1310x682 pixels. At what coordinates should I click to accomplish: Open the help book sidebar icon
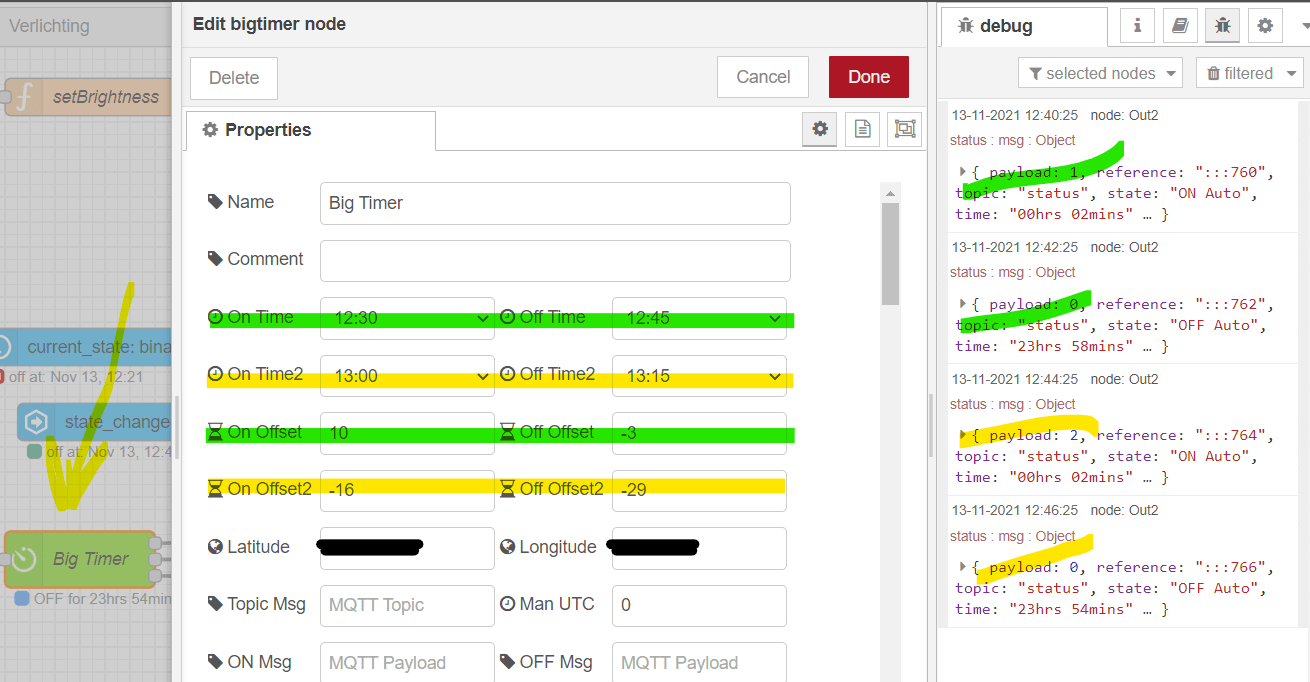coord(1180,26)
